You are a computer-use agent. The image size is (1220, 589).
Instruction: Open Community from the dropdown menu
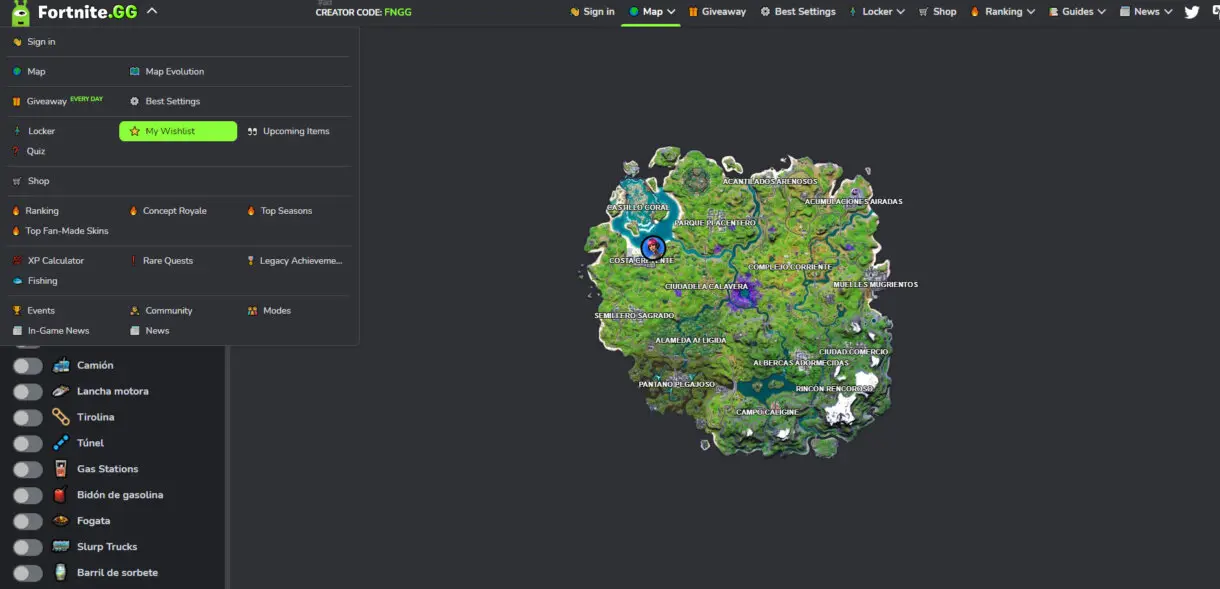click(161, 311)
